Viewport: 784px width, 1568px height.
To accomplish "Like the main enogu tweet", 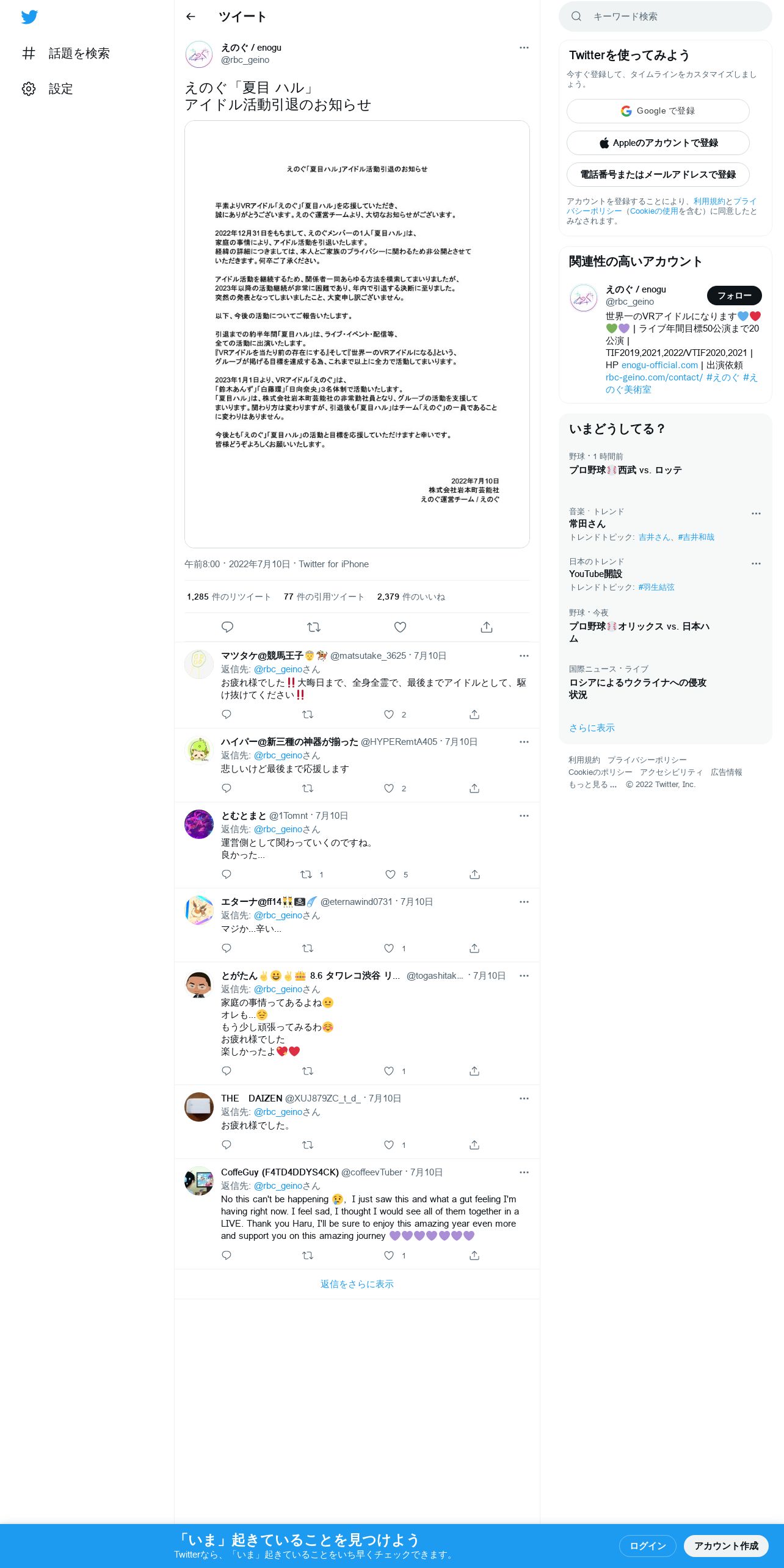I will (x=400, y=627).
